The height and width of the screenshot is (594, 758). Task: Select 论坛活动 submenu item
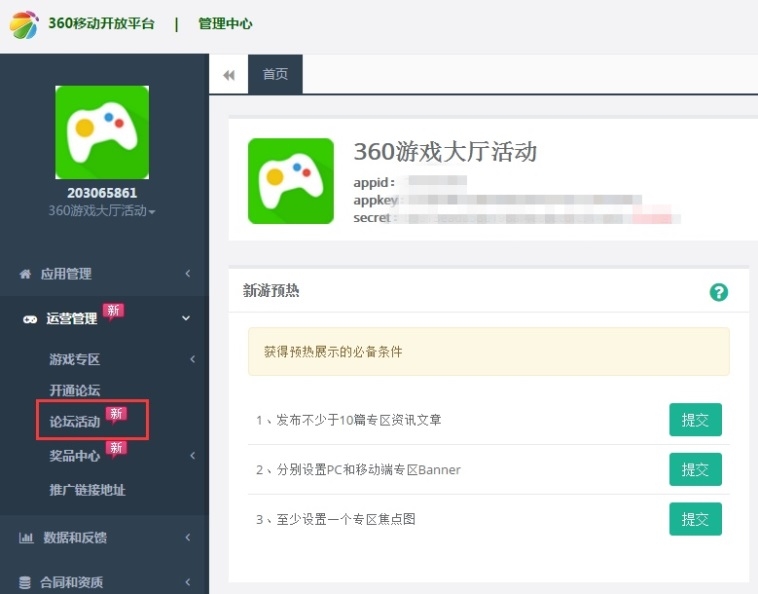(x=74, y=421)
